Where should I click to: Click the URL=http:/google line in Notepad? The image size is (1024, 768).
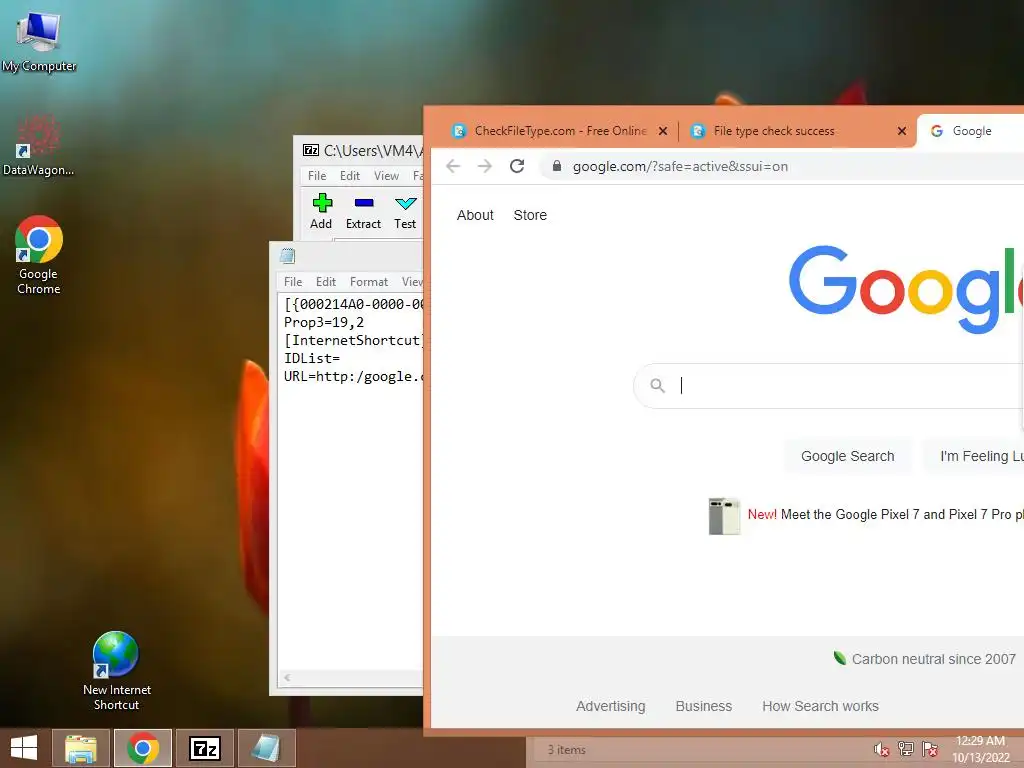[x=353, y=376]
